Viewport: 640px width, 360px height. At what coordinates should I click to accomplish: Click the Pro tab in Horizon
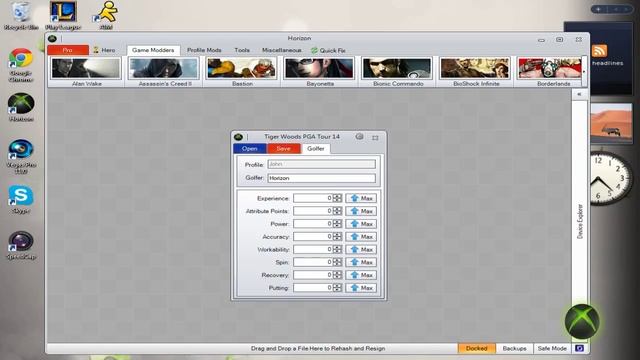click(x=68, y=50)
